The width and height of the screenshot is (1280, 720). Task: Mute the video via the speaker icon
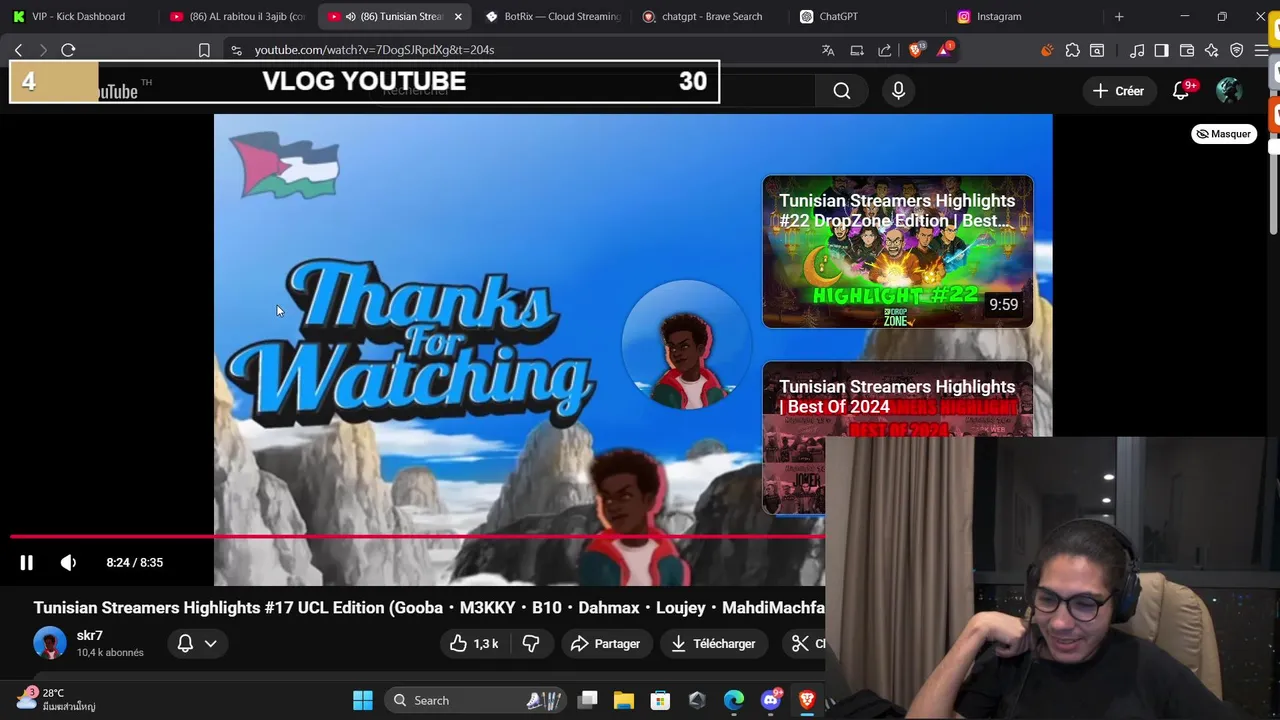(68, 563)
